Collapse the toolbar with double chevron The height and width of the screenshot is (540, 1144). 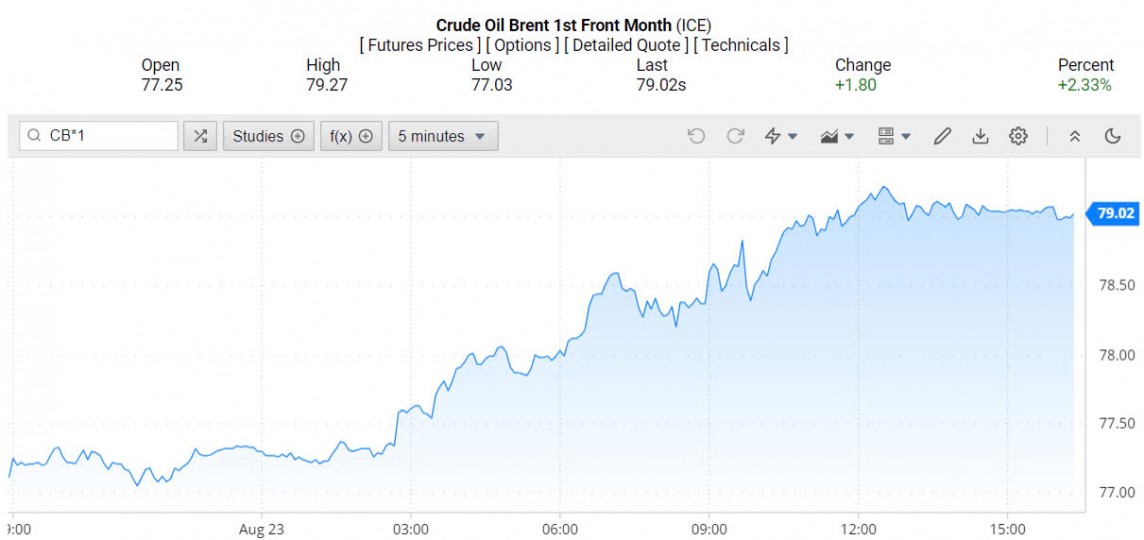point(1075,136)
